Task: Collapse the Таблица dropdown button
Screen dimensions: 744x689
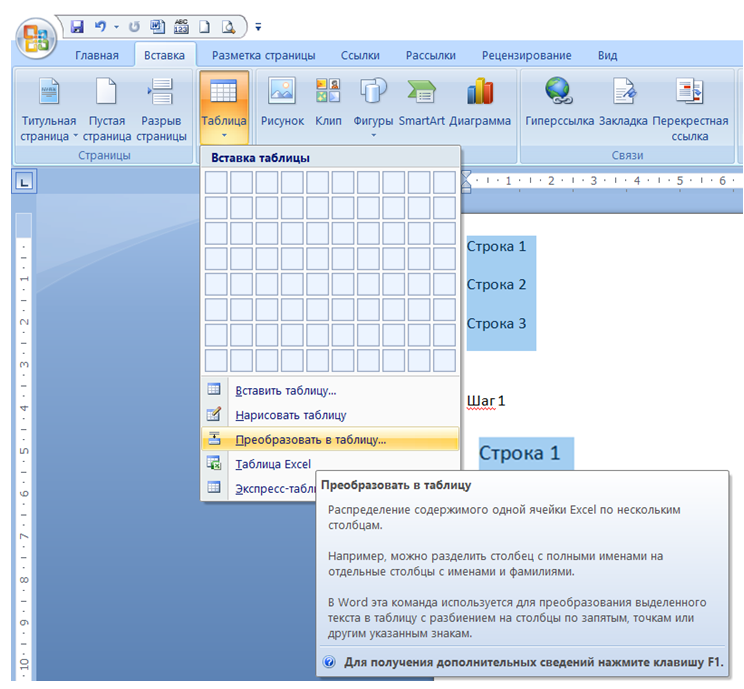Action: tap(224, 107)
